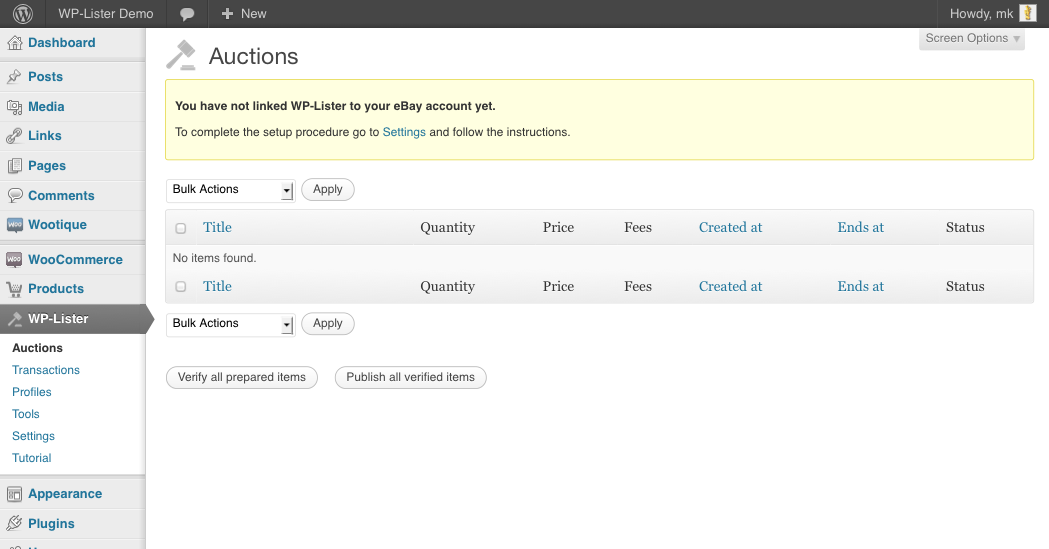Click the 'No items found.' text
Screen dimensions: 1049x549
point(214,258)
